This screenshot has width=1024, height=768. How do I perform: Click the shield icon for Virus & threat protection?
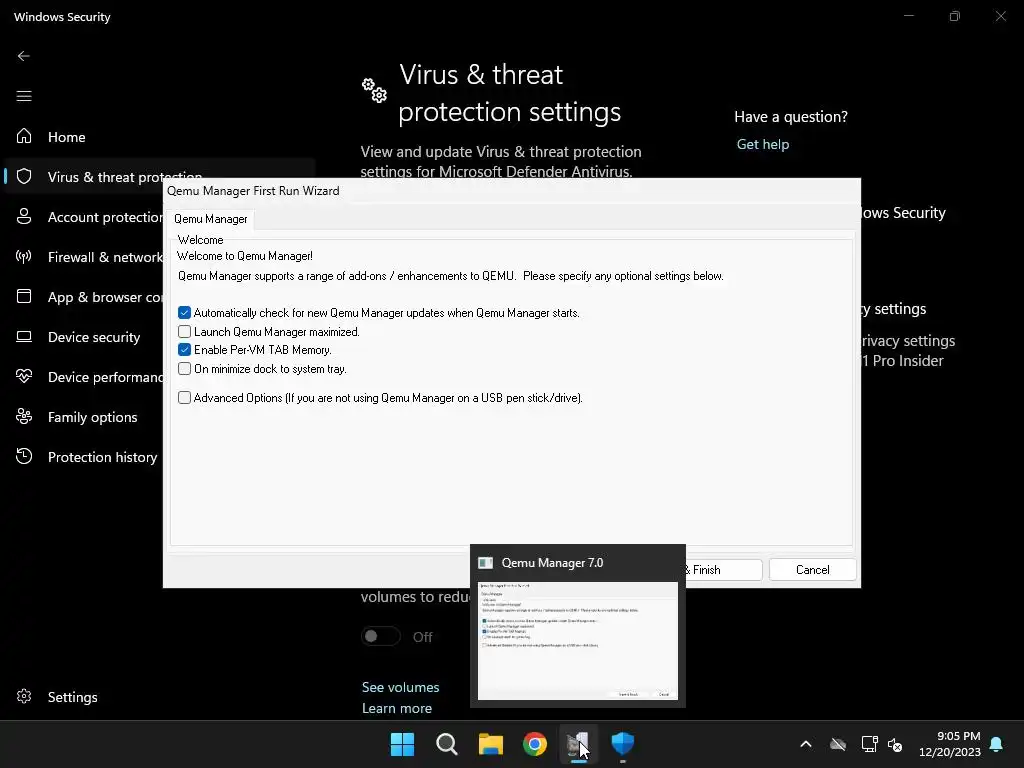click(24, 176)
